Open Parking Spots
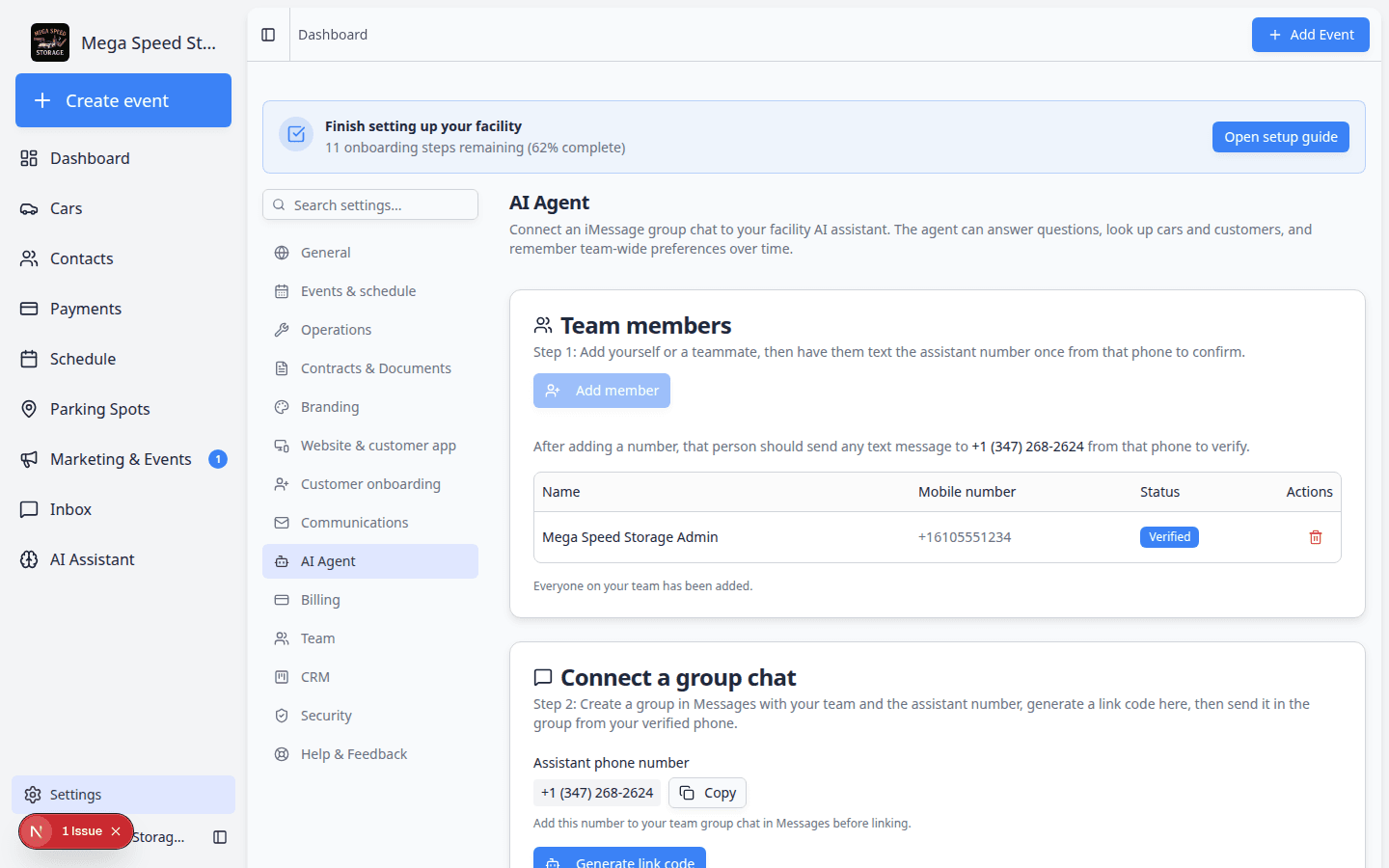 click(123, 409)
